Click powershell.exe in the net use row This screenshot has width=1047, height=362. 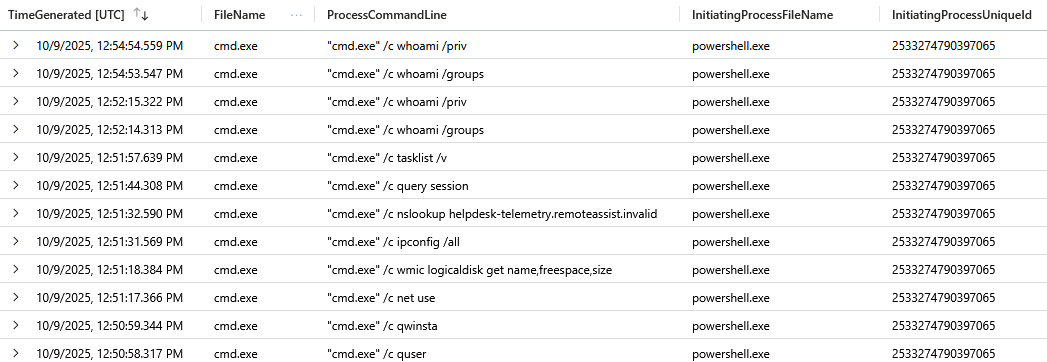click(x=730, y=298)
